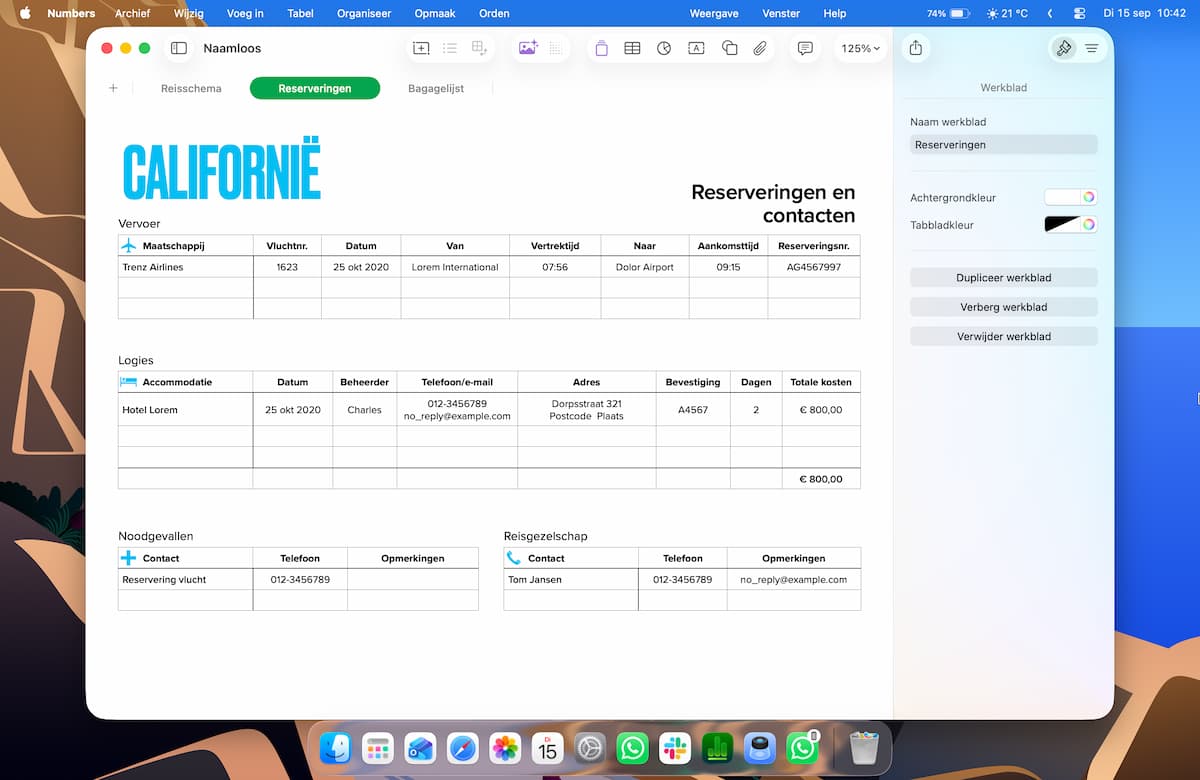Open the Trash in the Dock
This screenshot has height=780, width=1200.
point(863,748)
